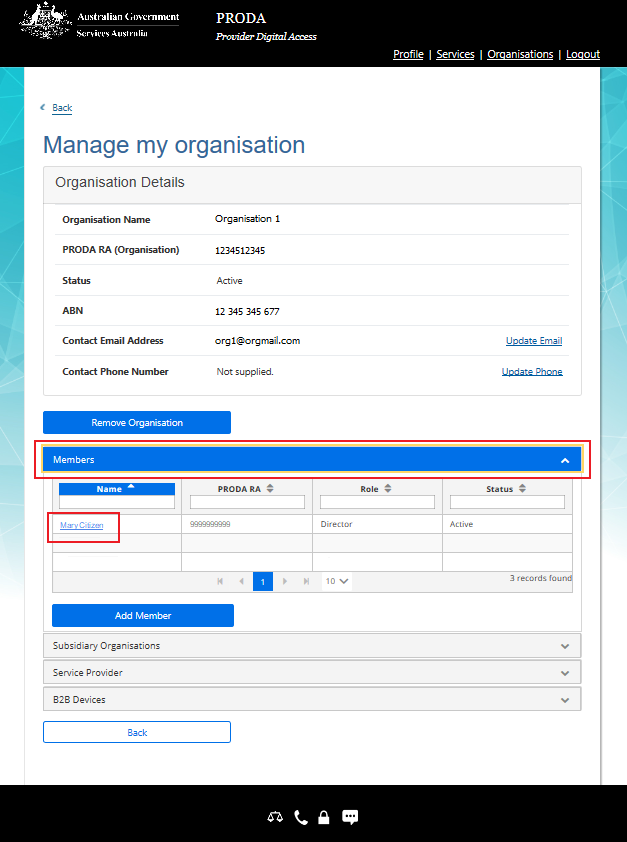Sort members table by Status column
627x842 pixels.
[x=507, y=489]
